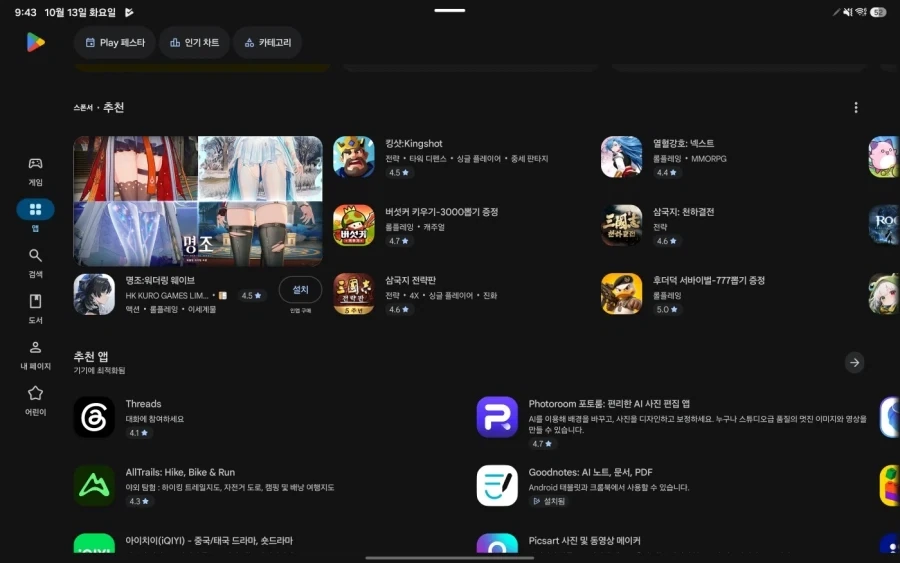Tap the top-center drag handle
900x563 pixels.
click(449, 10)
